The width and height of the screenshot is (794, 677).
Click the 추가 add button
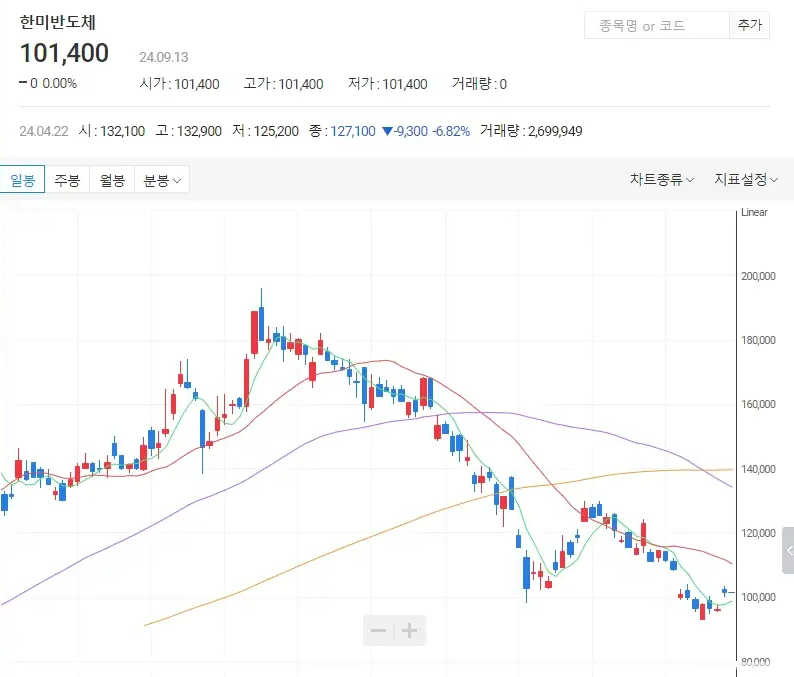coord(749,25)
